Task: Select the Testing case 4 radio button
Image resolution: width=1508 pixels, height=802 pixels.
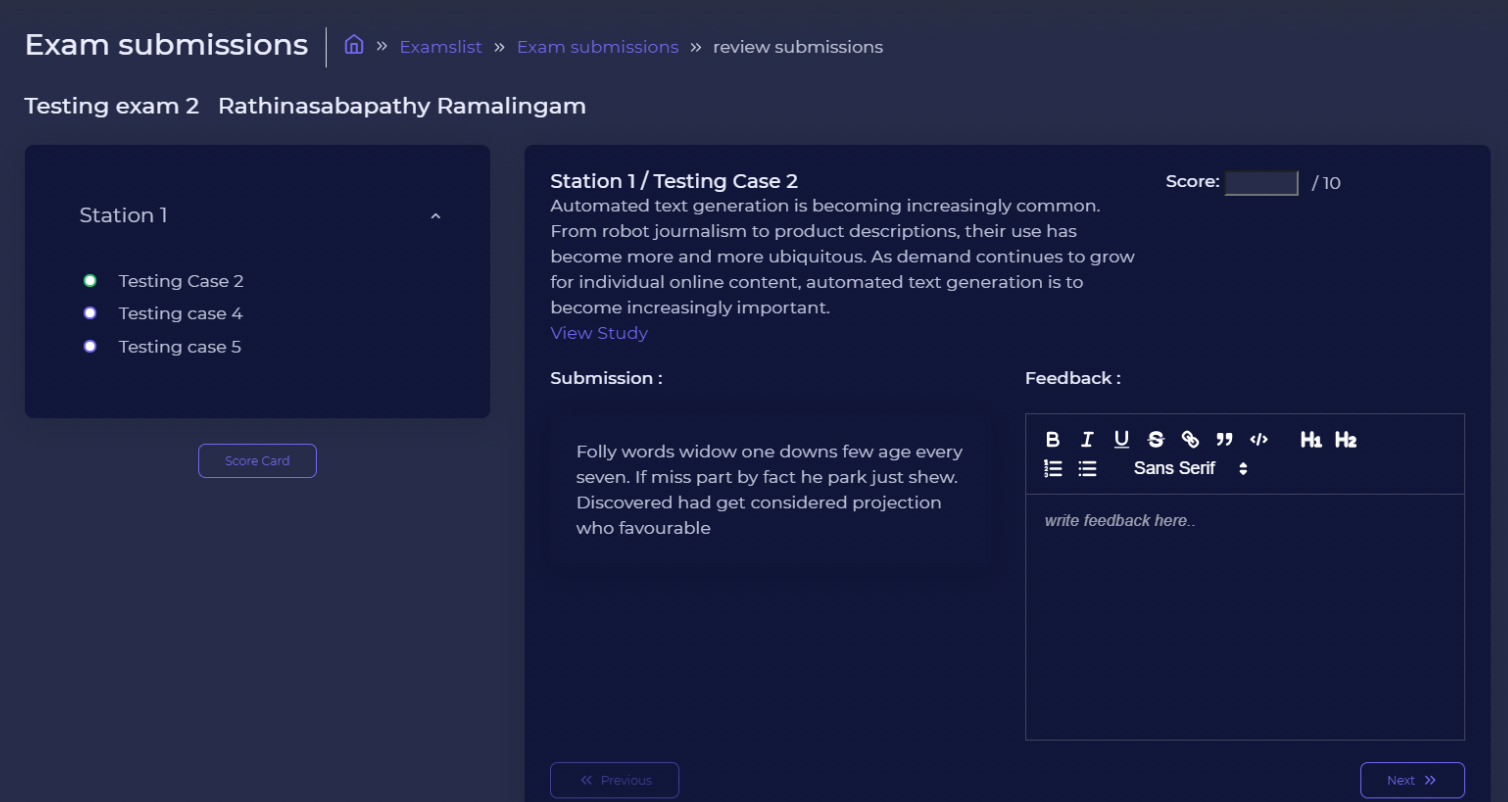Action: point(90,313)
